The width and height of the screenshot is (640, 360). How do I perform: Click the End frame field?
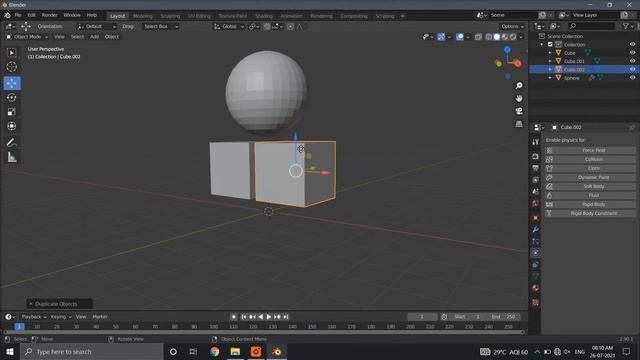click(503, 317)
